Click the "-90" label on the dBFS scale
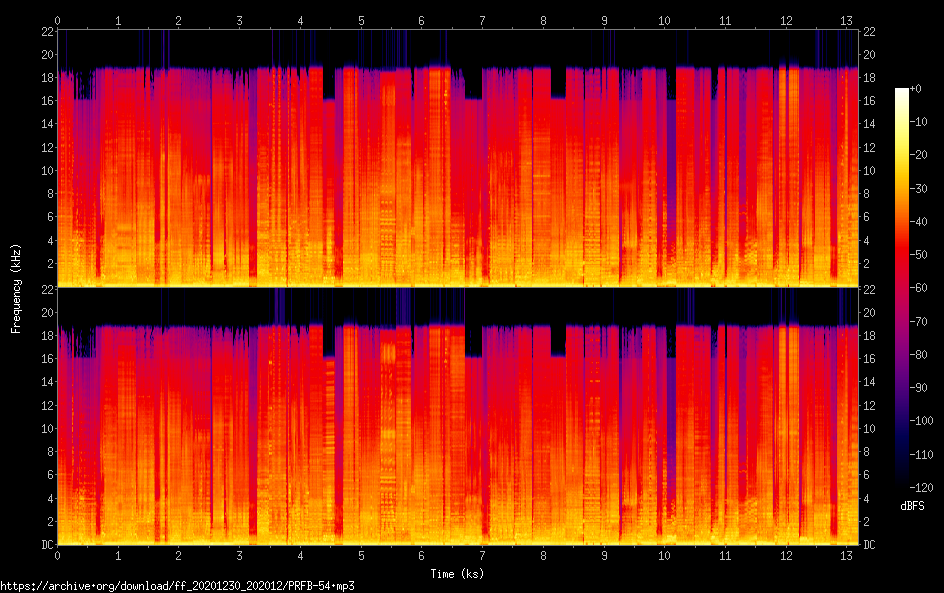The height and width of the screenshot is (593, 944). 918,388
